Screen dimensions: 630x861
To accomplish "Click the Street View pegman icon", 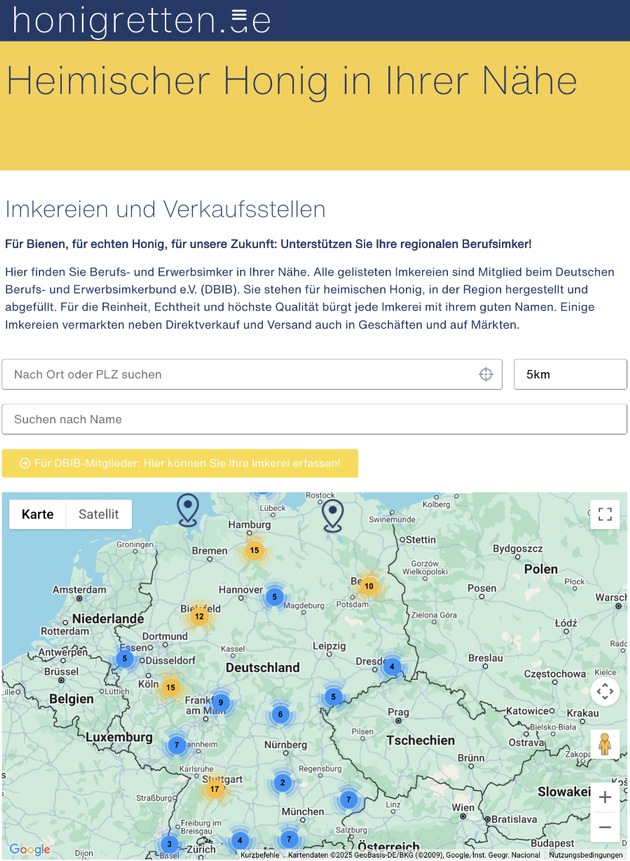I will tap(605, 745).
